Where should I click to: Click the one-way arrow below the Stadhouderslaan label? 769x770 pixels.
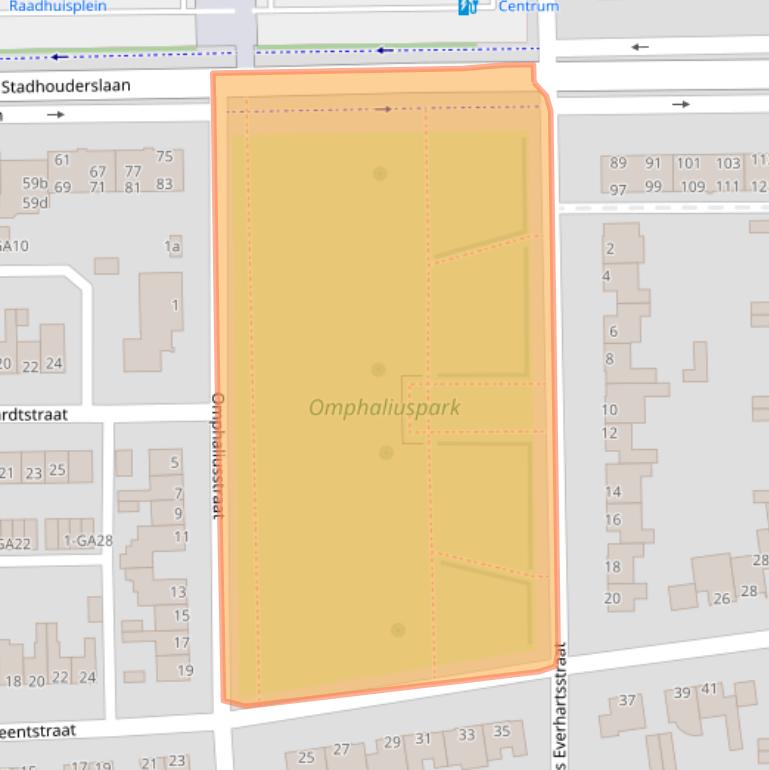coord(55,115)
